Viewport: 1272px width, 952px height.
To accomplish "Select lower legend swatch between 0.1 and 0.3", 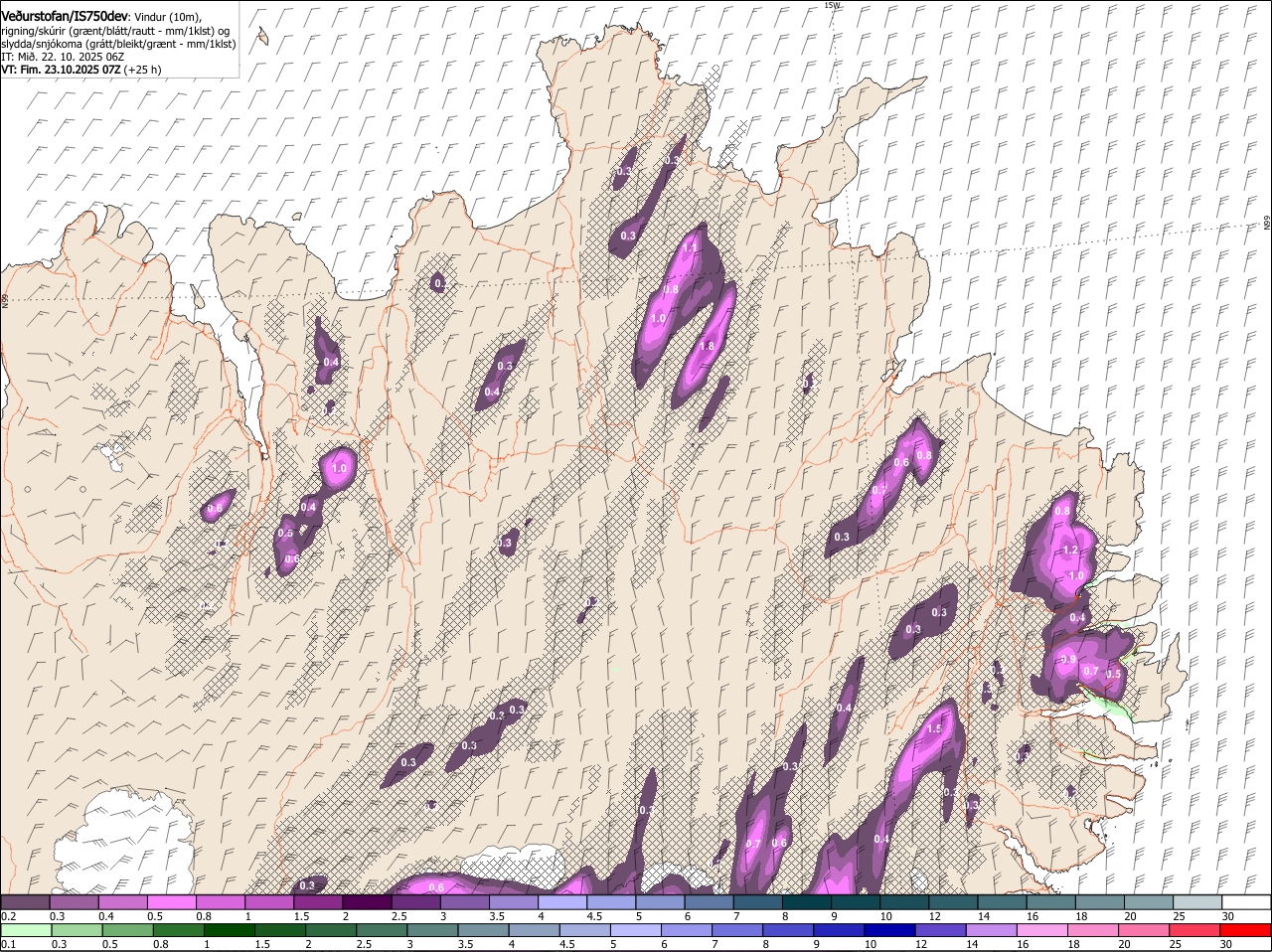I will coord(27,930).
